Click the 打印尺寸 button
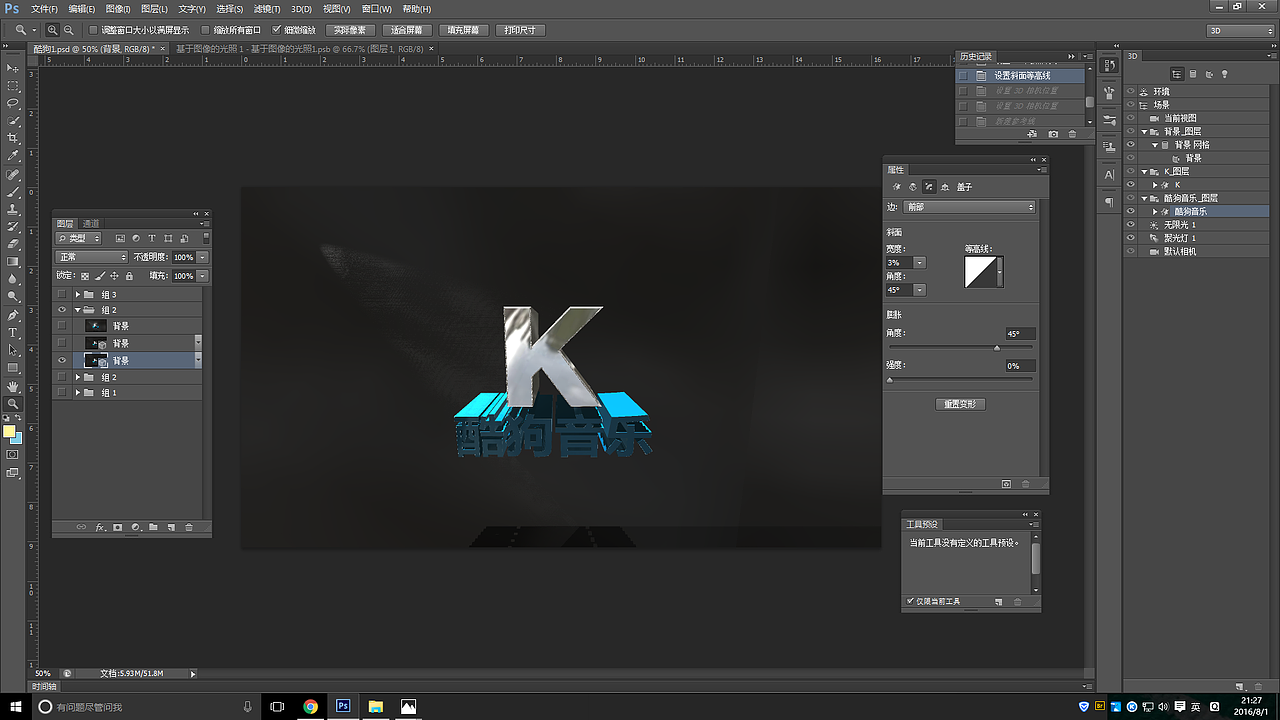The height and width of the screenshot is (720, 1280). [520, 30]
